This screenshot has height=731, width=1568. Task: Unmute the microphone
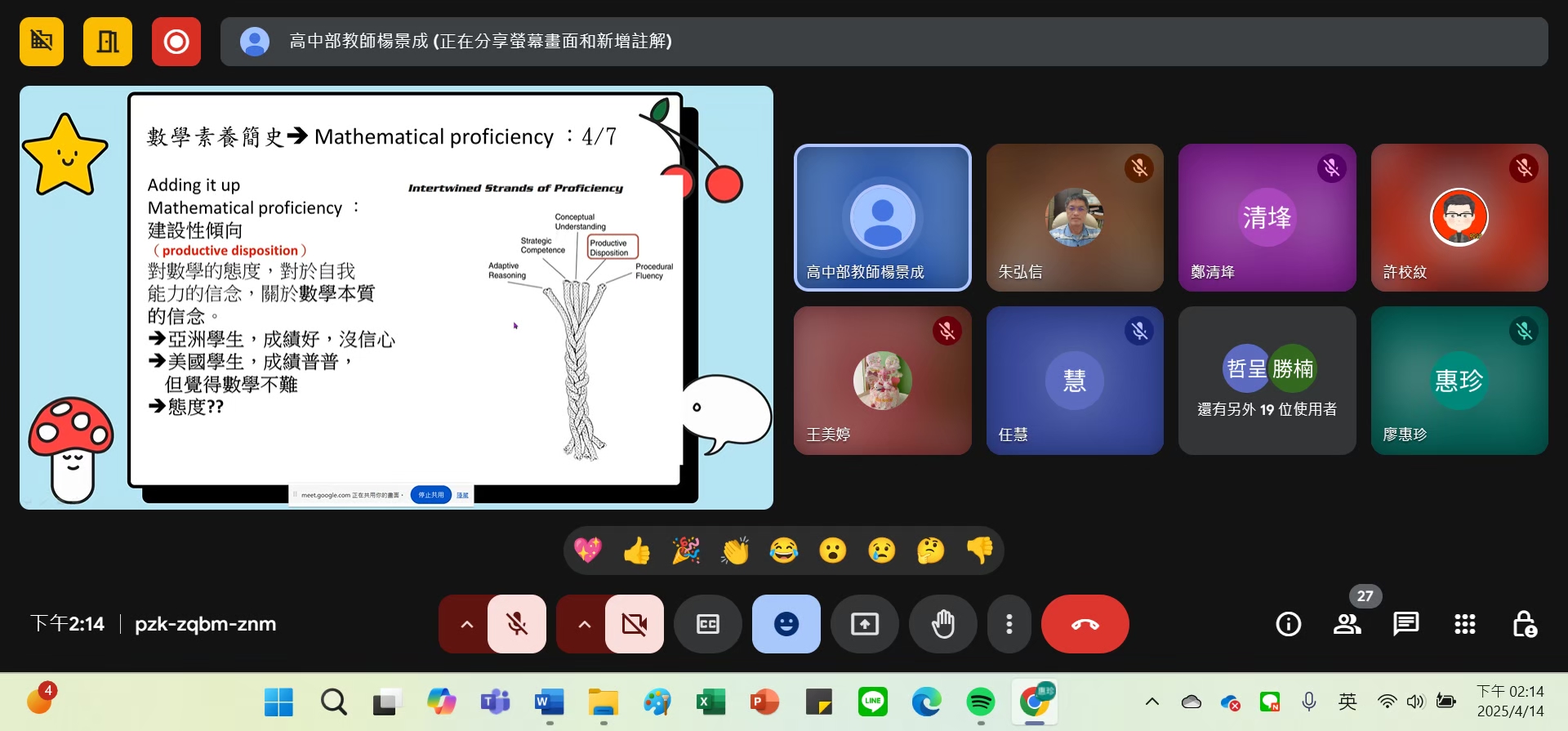click(517, 625)
